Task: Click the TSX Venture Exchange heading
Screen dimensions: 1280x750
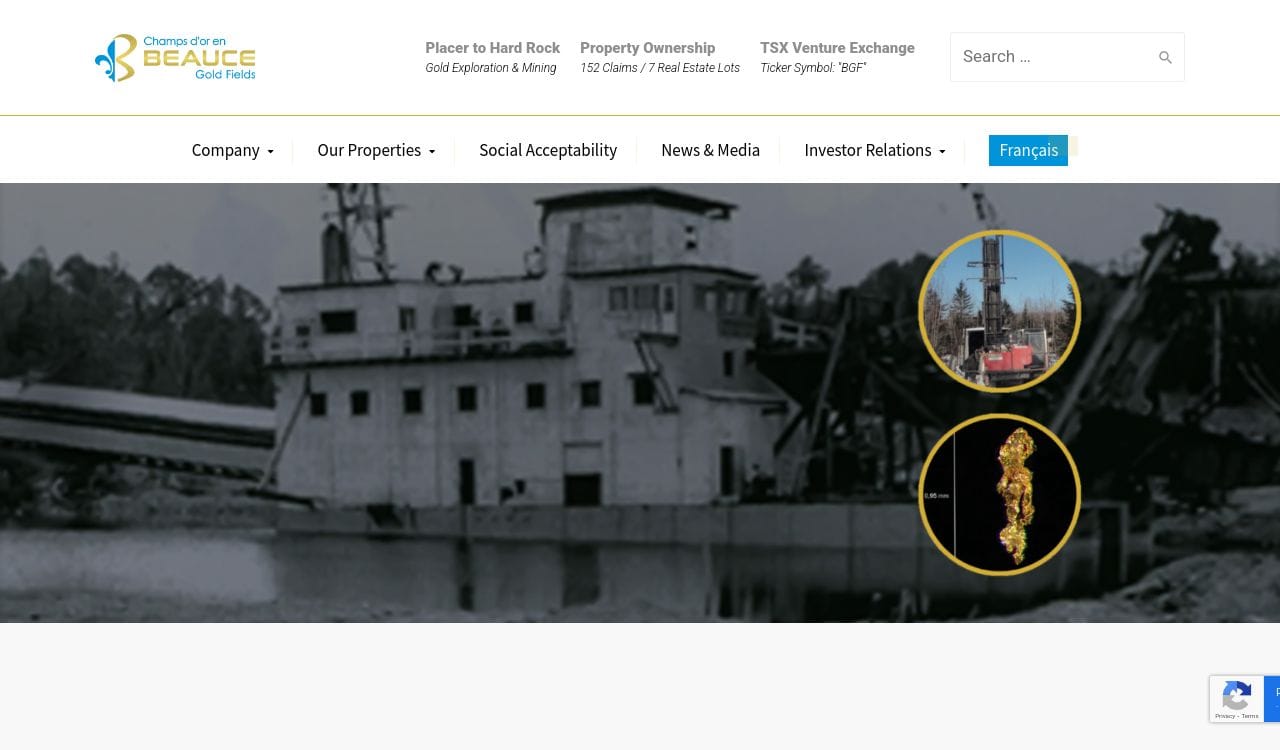Action: [837, 48]
